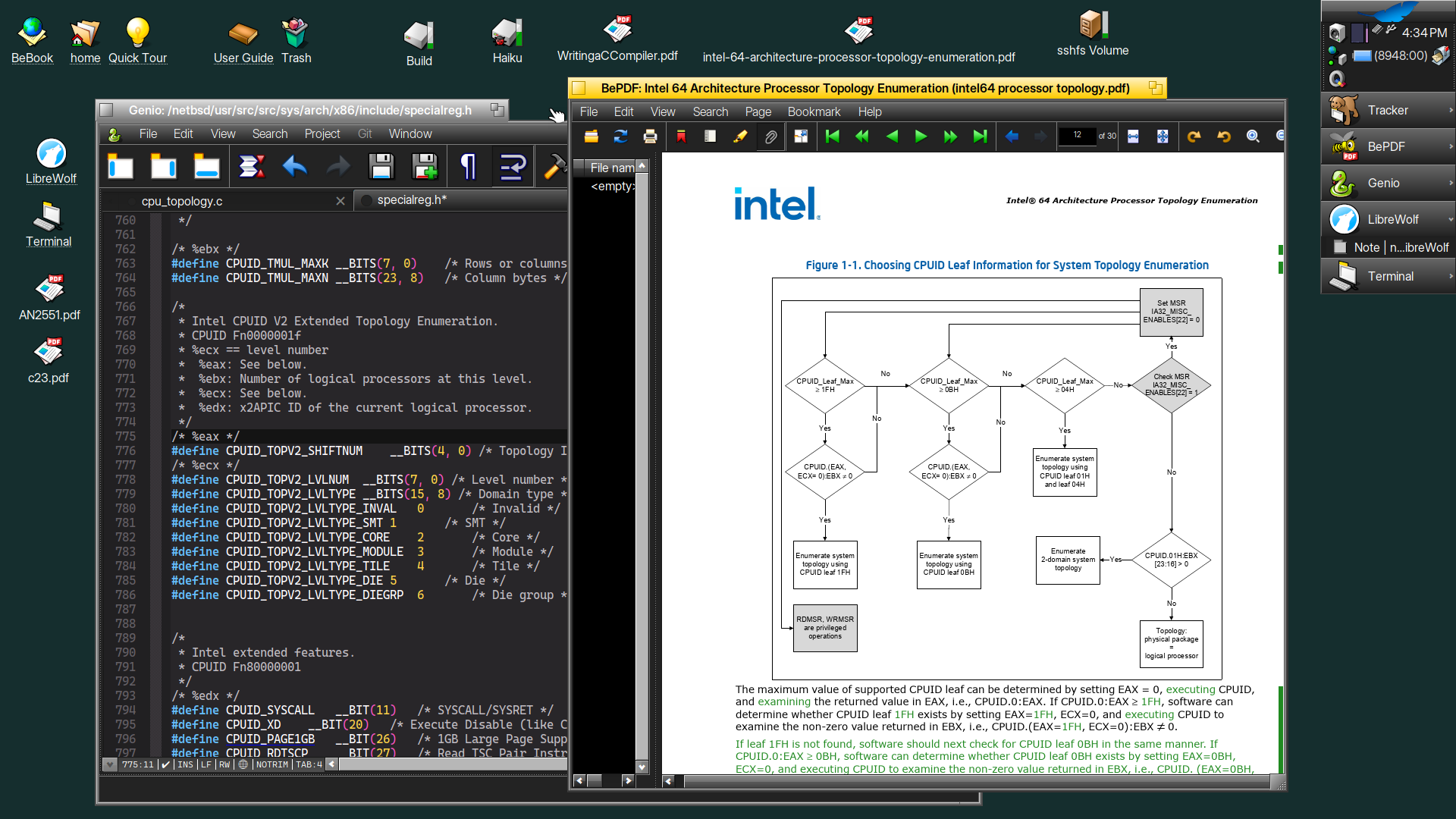This screenshot has width=1456, height=819.
Task: Sort attachments by File name column
Action: click(x=610, y=168)
